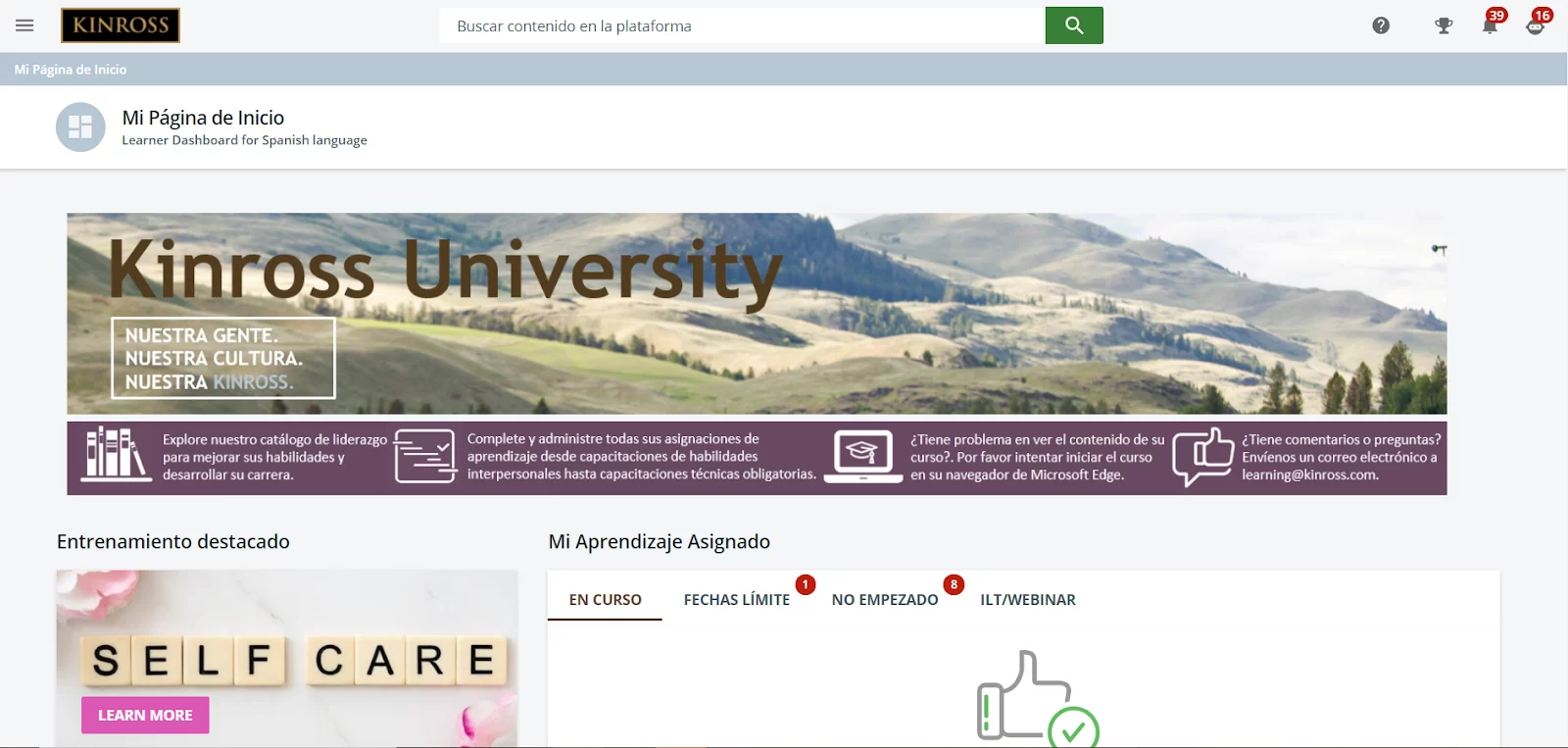Open the ILT/WEBINAR tab
The height and width of the screenshot is (748, 1568).
point(1028,599)
